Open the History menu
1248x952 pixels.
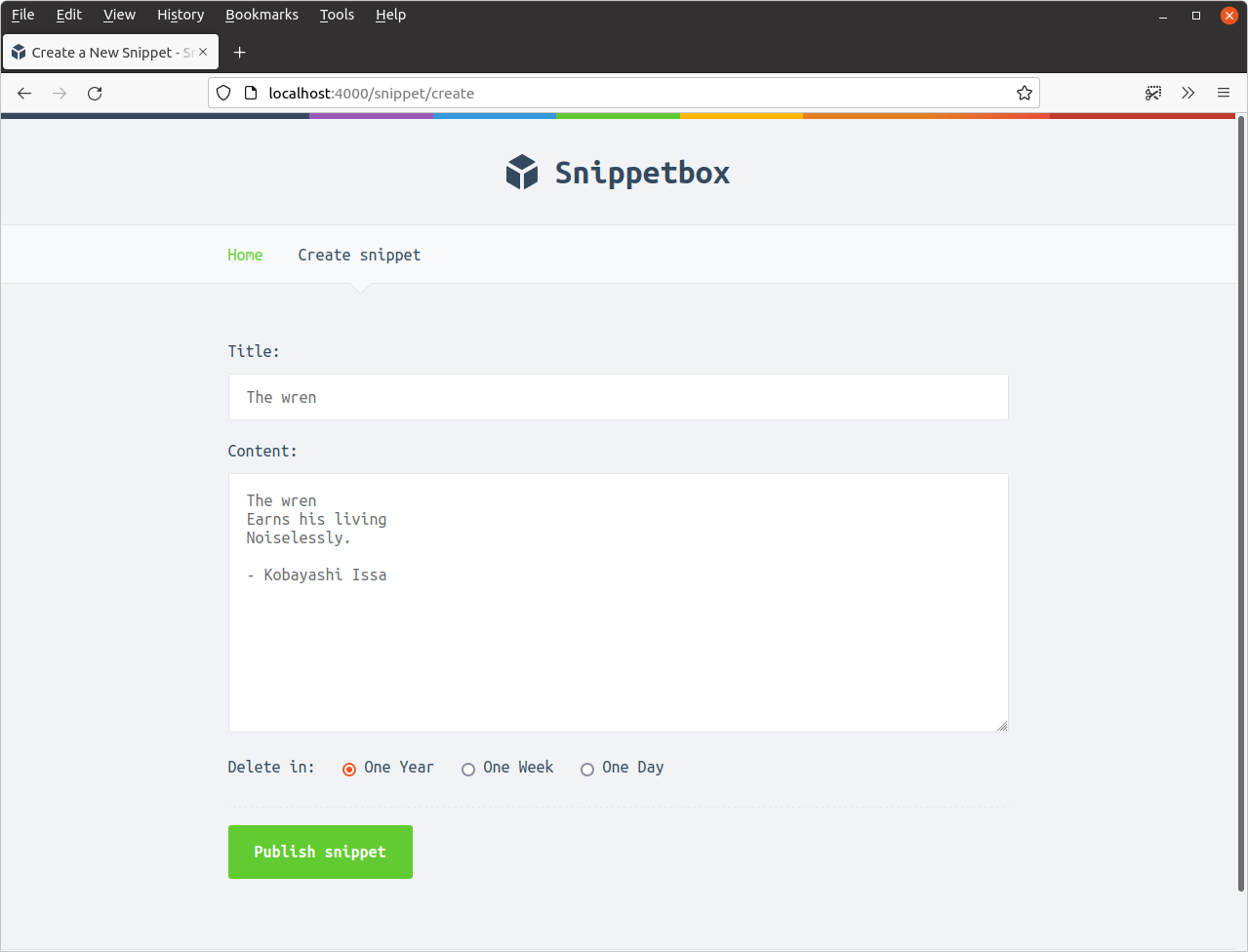(181, 15)
